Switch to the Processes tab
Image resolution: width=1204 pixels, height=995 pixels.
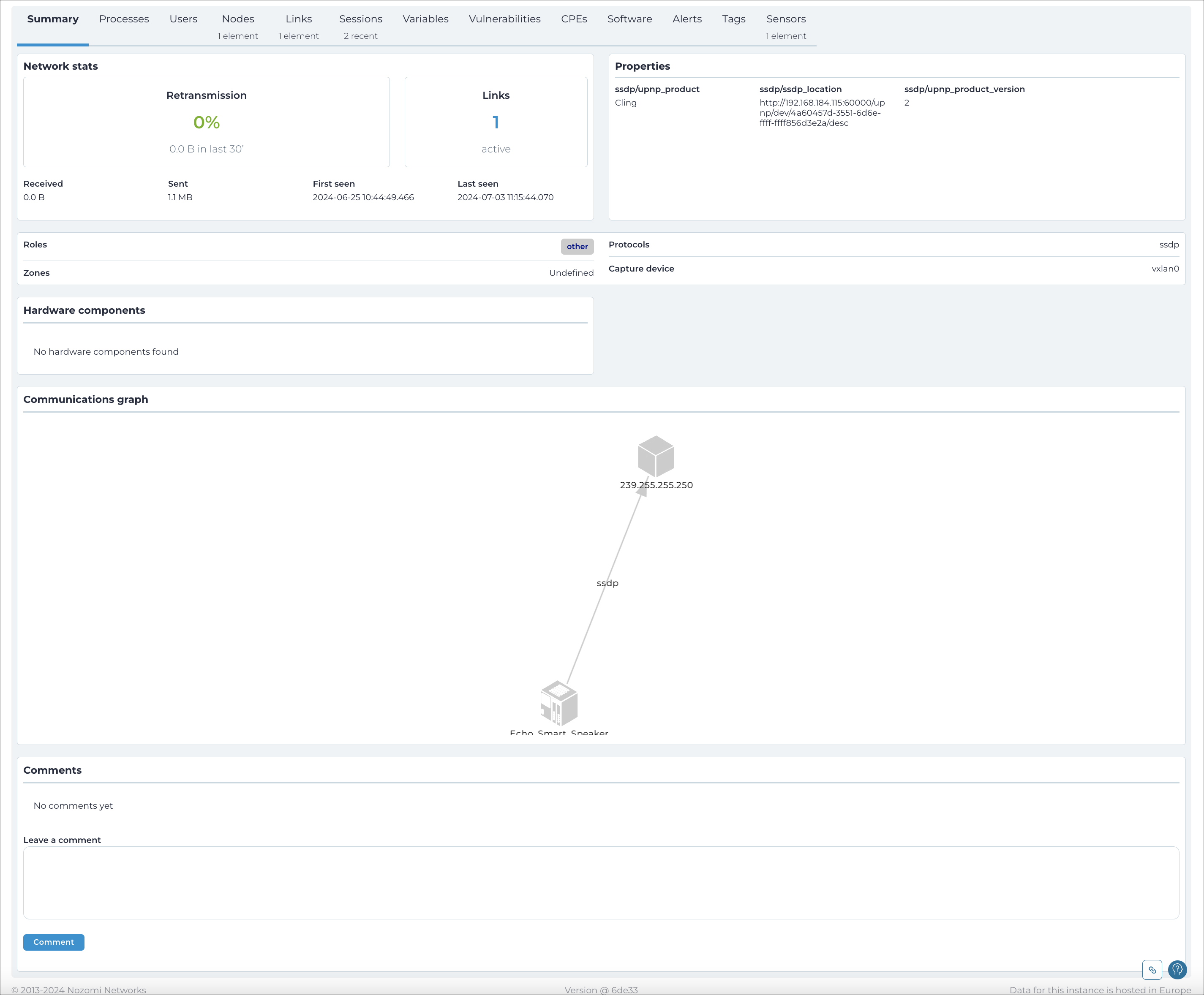124,19
